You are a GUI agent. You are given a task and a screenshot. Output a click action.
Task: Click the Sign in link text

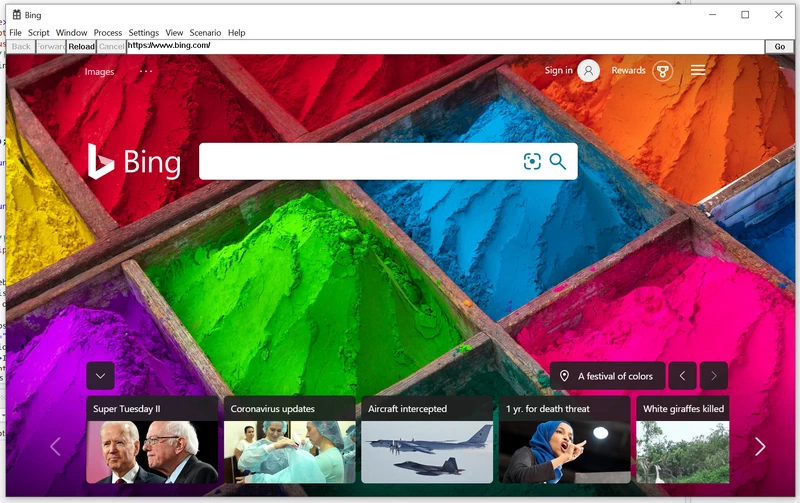click(559, 70)
